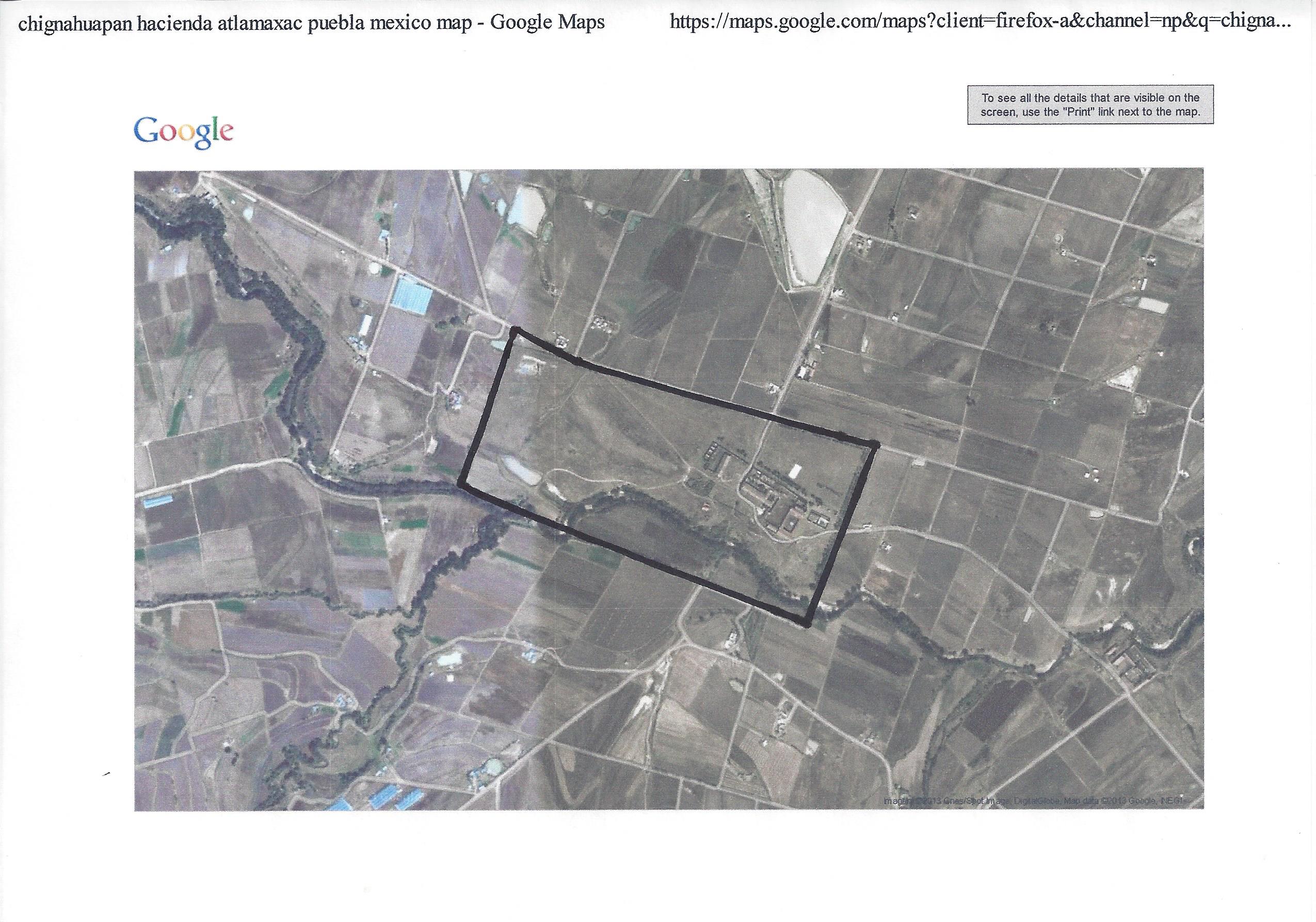Image resolution: width=1316 pixels, height=922 pixels.
Task: Click the Google logo above the map
Action: click(183, 133)
